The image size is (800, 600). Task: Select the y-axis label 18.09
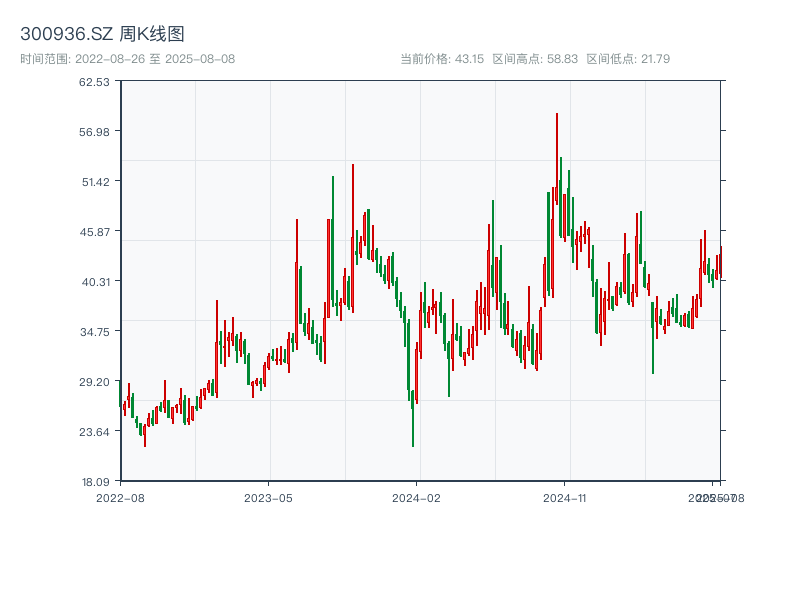pos(95,482)
